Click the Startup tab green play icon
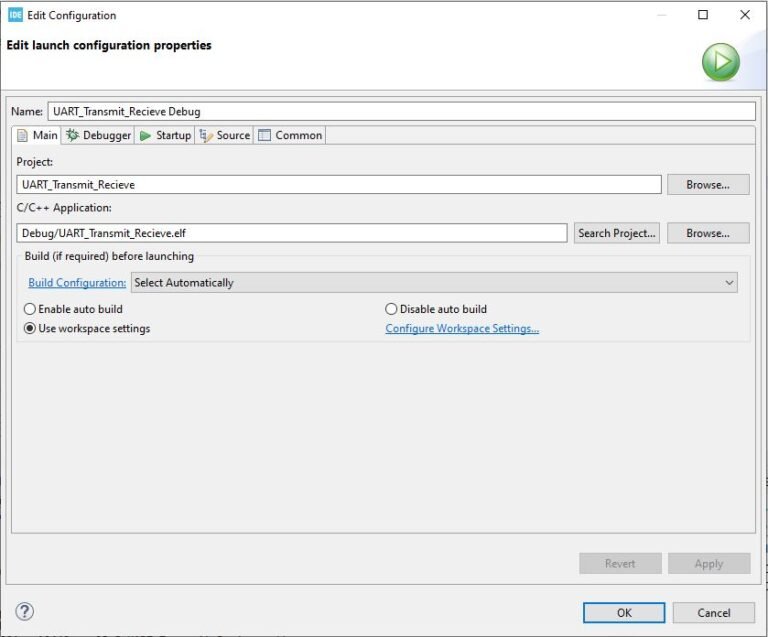This screenshot has width=768, height=637. (145, 136)
